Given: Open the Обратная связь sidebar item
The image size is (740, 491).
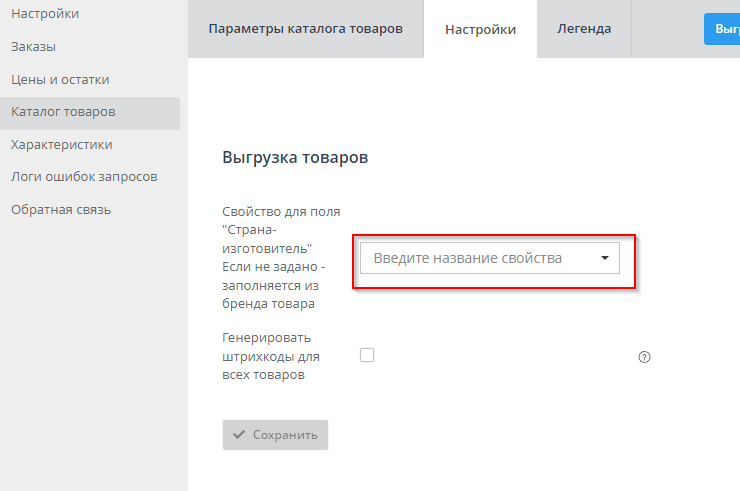Looking at the screenshot, I should (x=61, y=209).
